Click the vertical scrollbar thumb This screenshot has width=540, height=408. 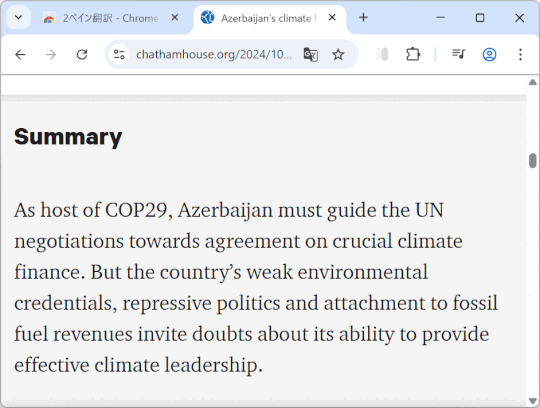pyautogui.click(x=532, y=161)
